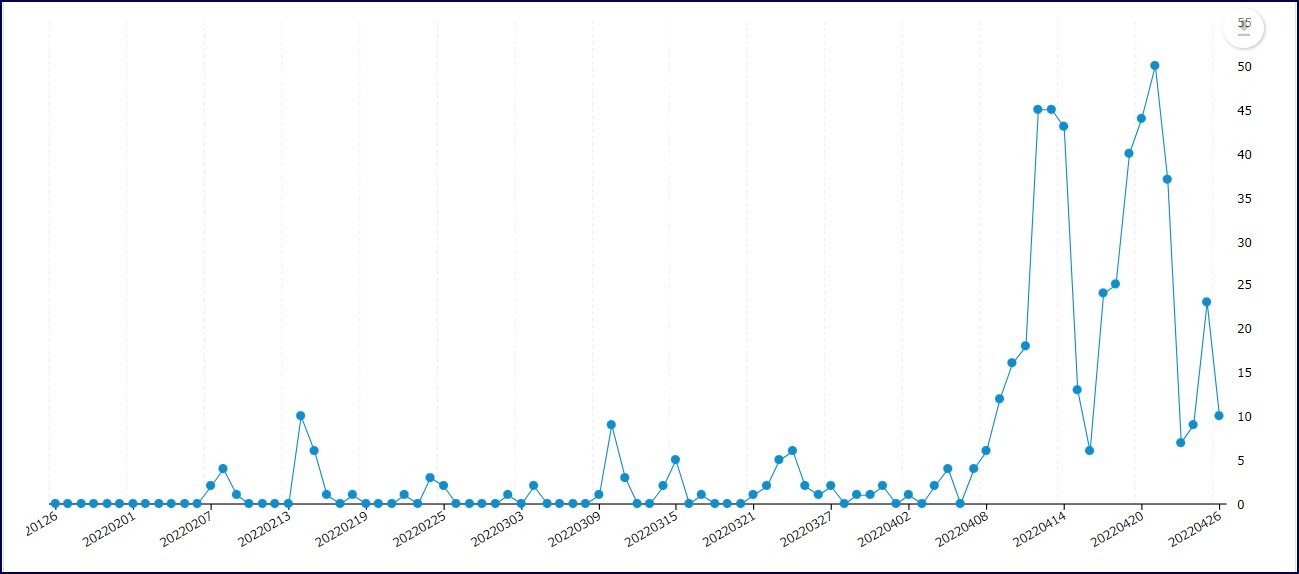Click the data point with value 16

coord(1012,363)
